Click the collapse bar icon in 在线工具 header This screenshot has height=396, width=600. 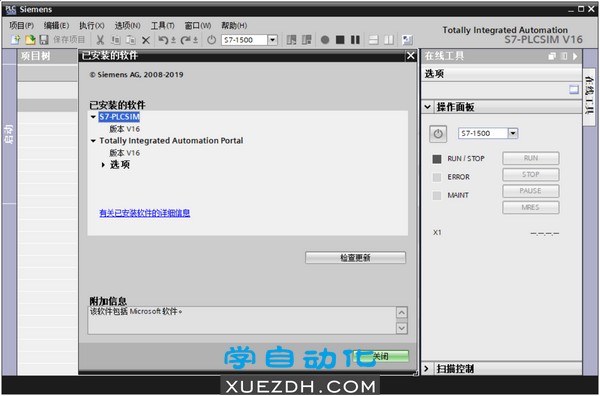[564, 56]
